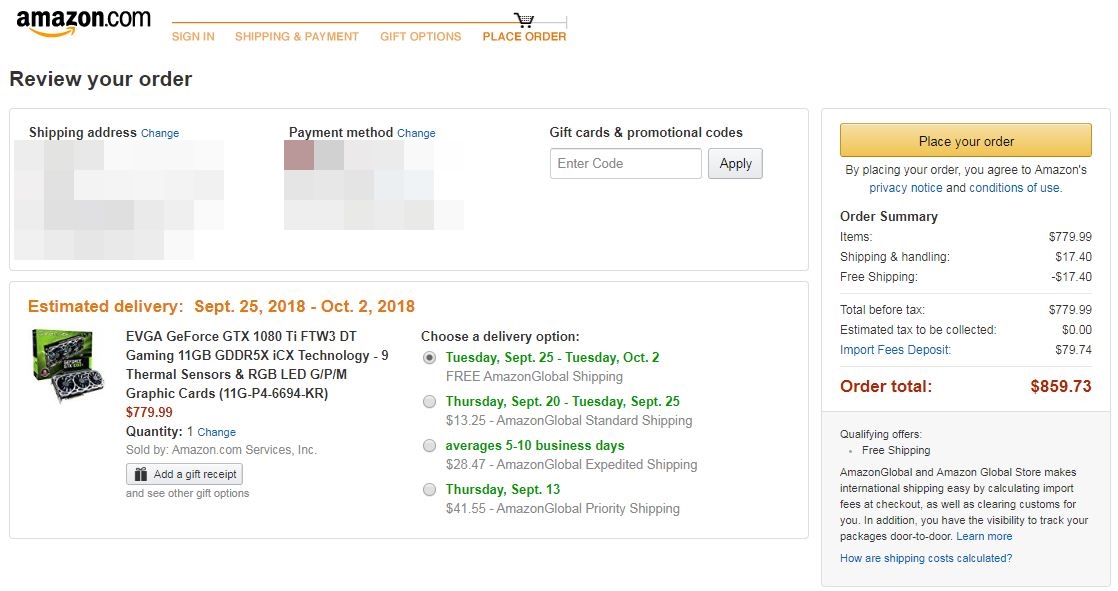Change the shipping address
Screen dimensions: 1118x591
[160, 133]
